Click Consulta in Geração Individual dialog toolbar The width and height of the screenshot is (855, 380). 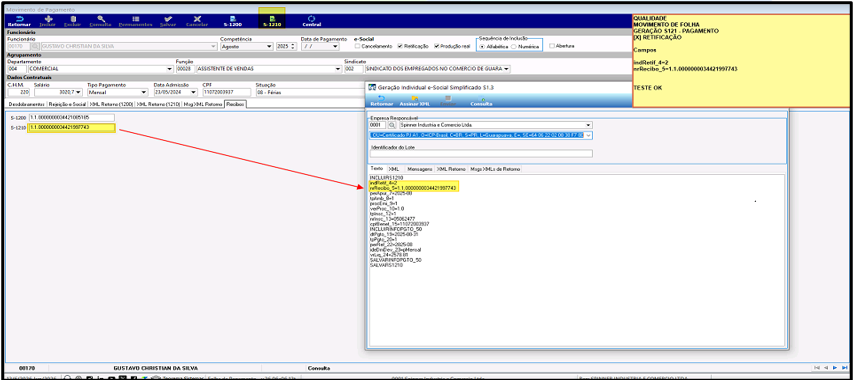tap(481, 100)
